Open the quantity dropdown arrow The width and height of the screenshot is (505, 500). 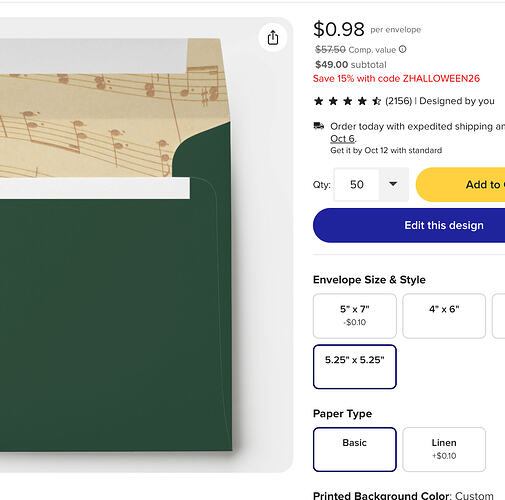393,184
